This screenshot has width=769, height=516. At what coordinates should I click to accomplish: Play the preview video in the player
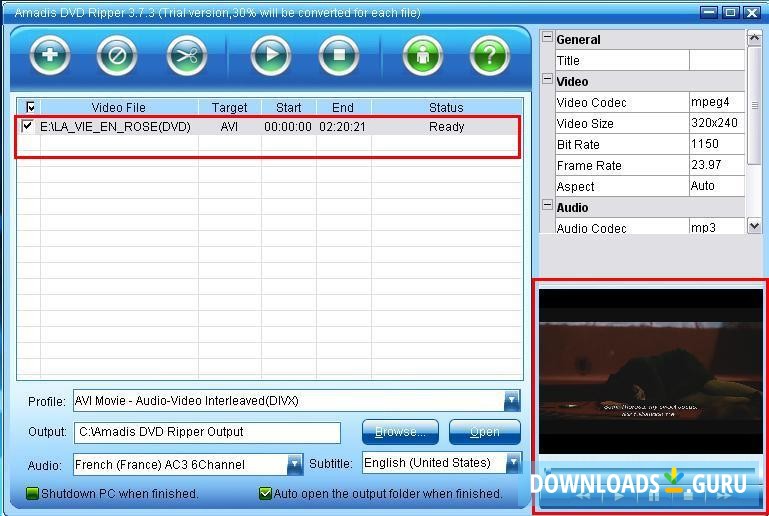[618, 496]
